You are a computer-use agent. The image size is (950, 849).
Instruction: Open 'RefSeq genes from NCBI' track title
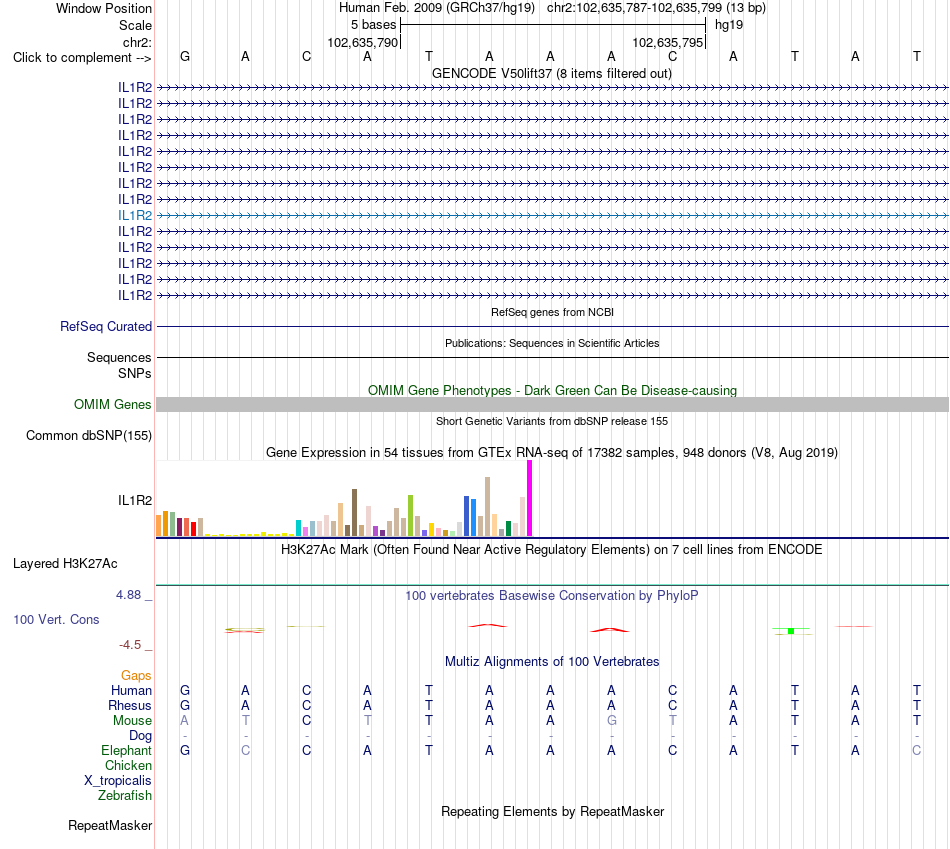pyautogui.click(x=552, y=312)
